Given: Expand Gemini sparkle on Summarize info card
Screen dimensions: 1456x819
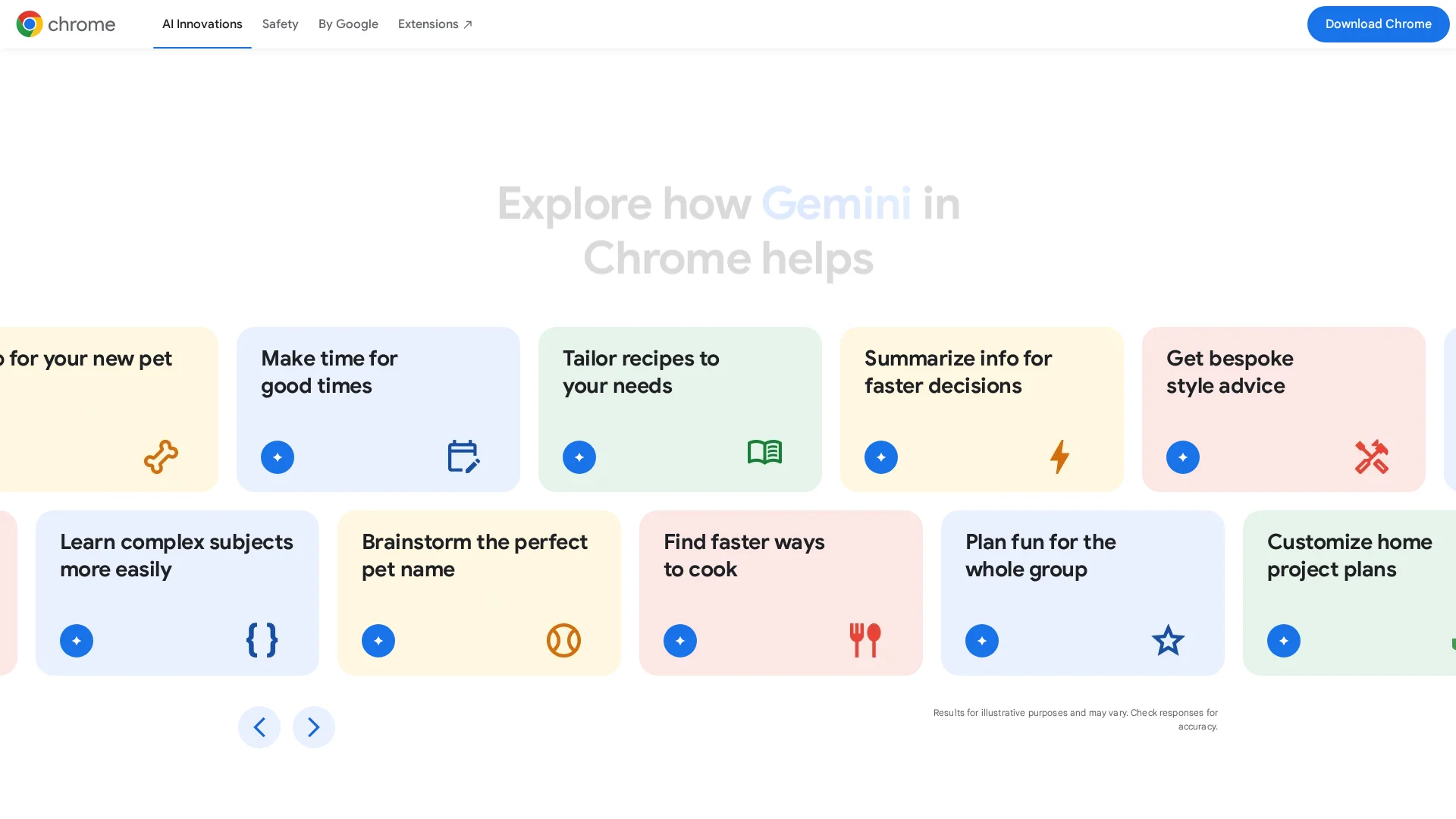Looking at the screenshot, I should point(880,457).
